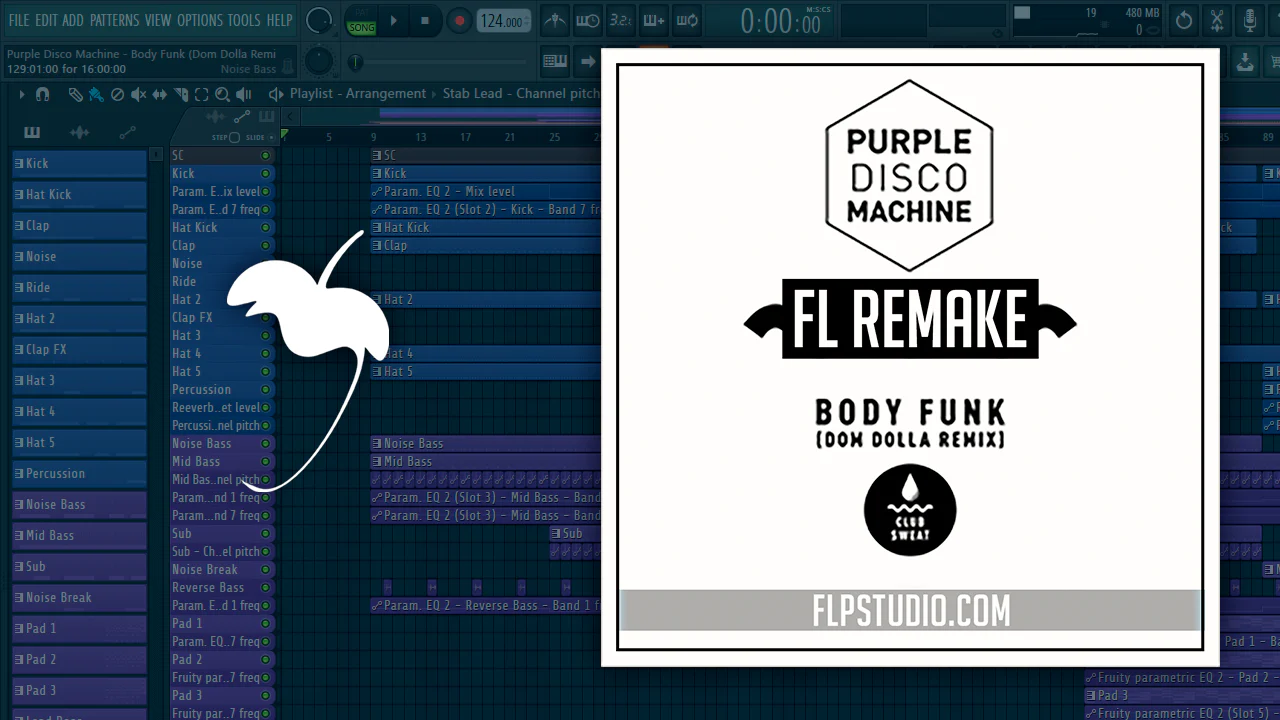Click the scissors one-click audio recording icon
1280x720 pixels.
1217,21
